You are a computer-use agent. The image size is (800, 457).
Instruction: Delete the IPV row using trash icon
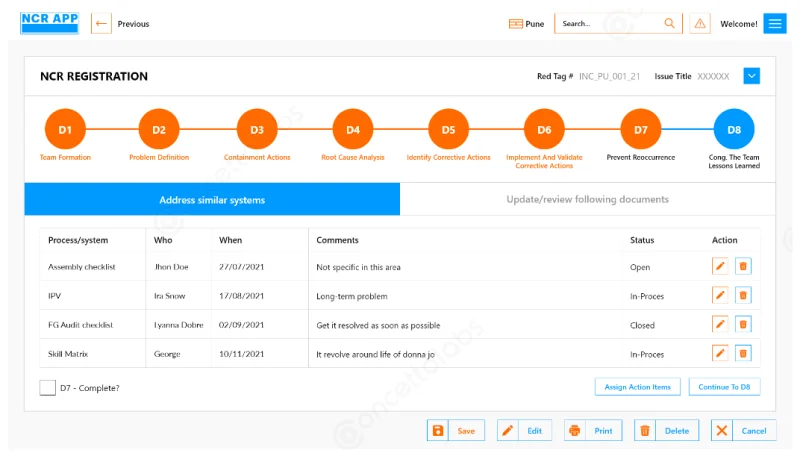(x=743, y=295)
